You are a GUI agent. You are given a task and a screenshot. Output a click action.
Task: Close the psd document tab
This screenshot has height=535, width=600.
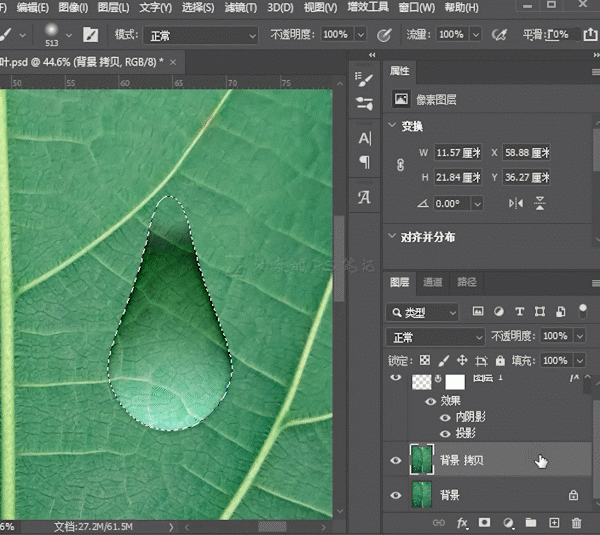pyautogui.click(x=173, y=62)
